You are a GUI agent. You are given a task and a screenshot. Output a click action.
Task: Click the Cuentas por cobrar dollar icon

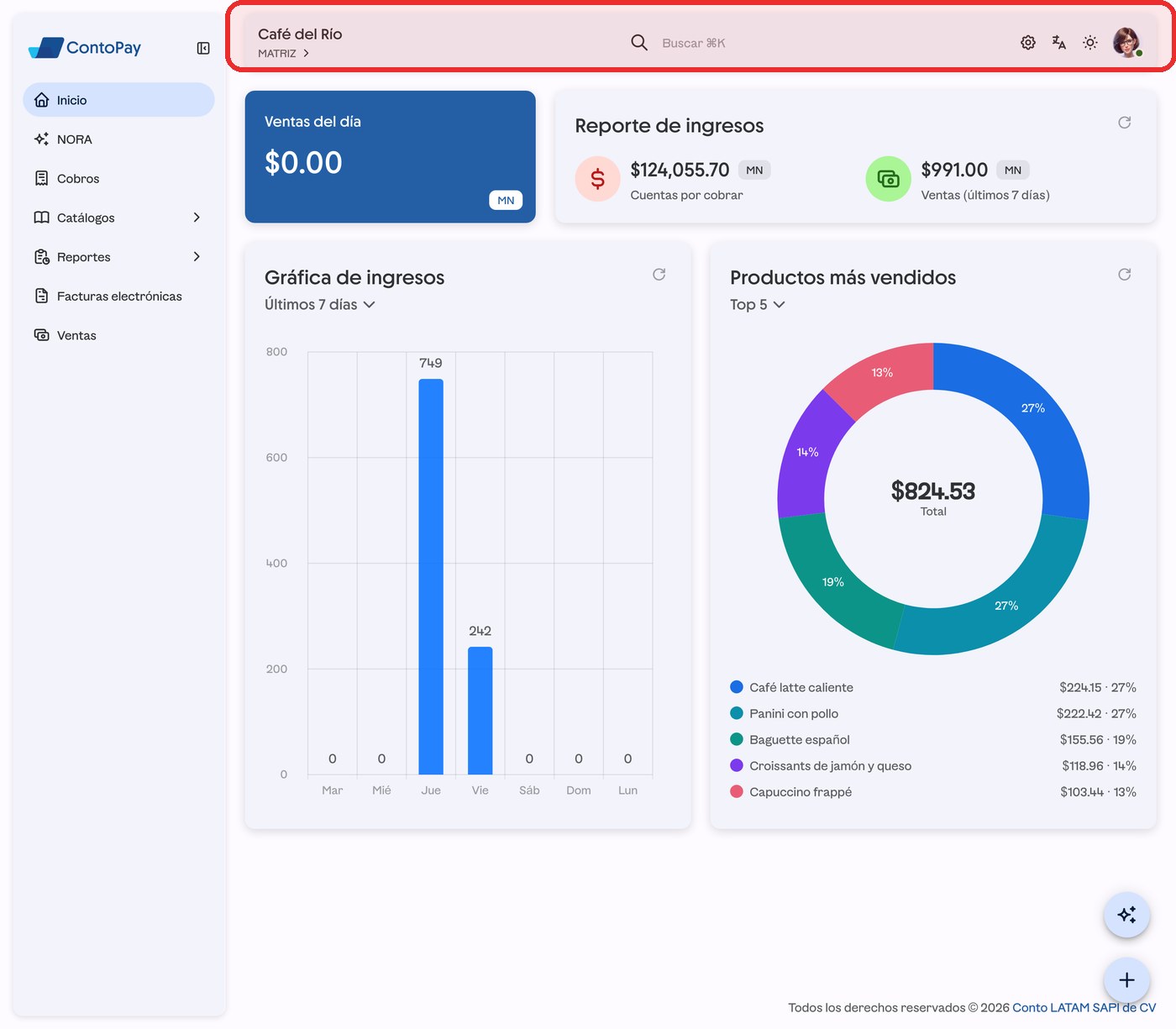(597, 179)
